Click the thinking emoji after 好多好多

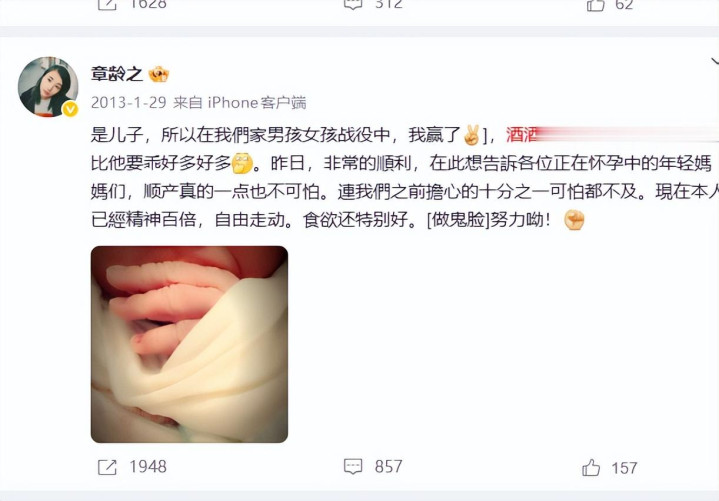242,164
